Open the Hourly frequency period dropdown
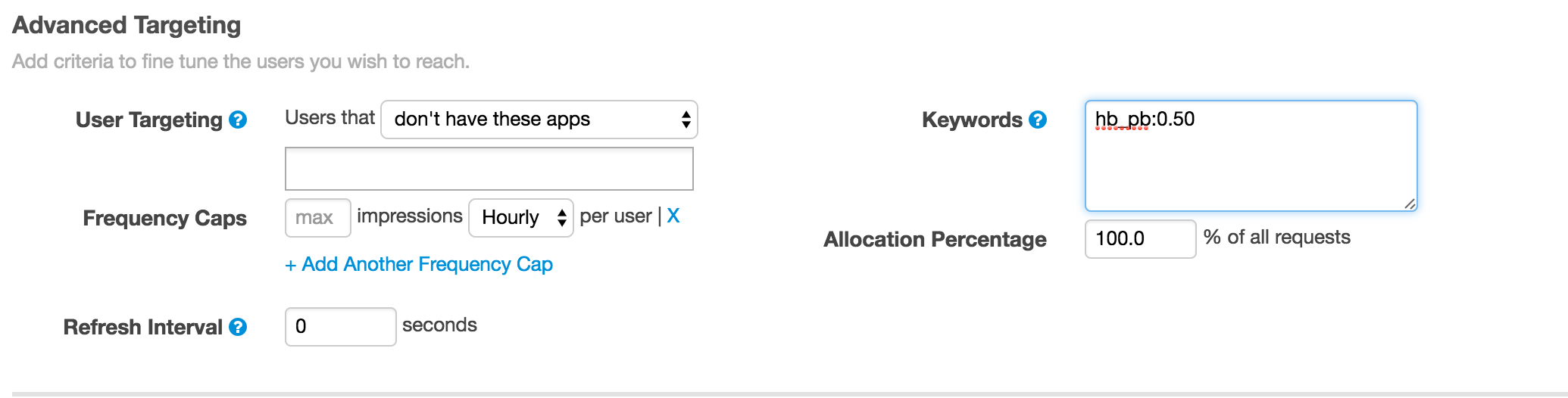 [x=521, y=218]
